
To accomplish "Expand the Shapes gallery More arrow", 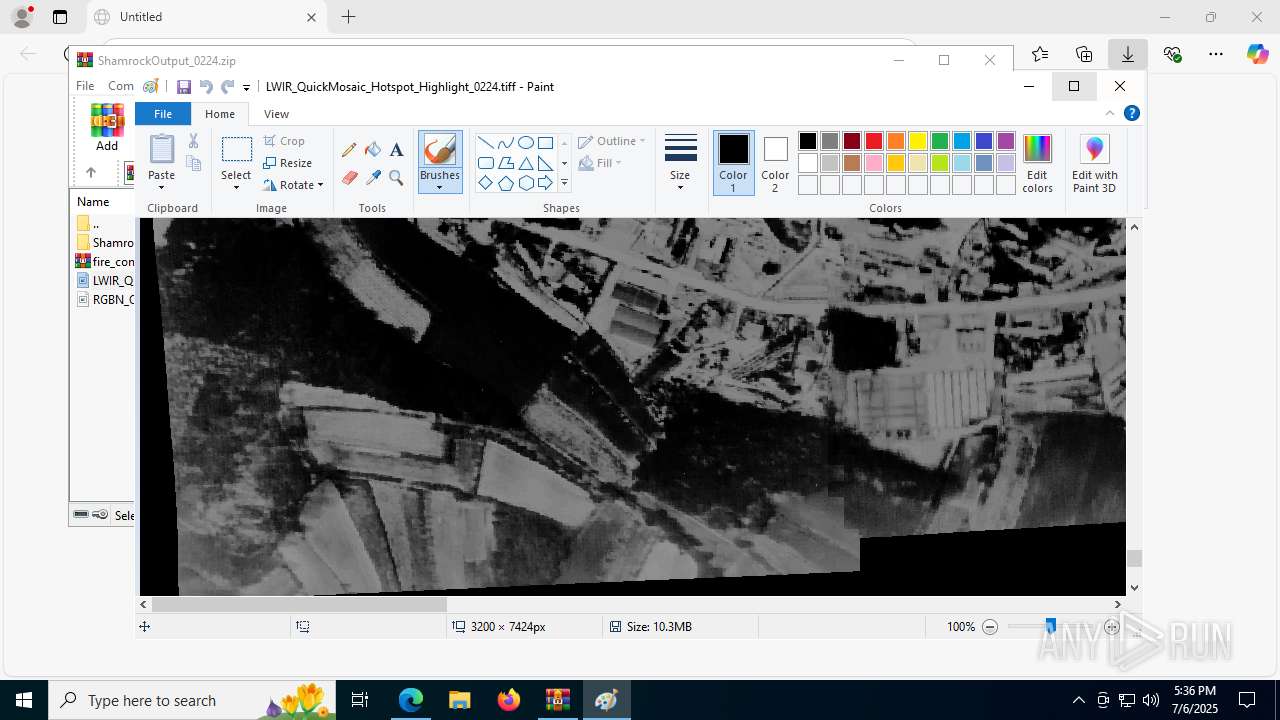I will click(564, 183).
